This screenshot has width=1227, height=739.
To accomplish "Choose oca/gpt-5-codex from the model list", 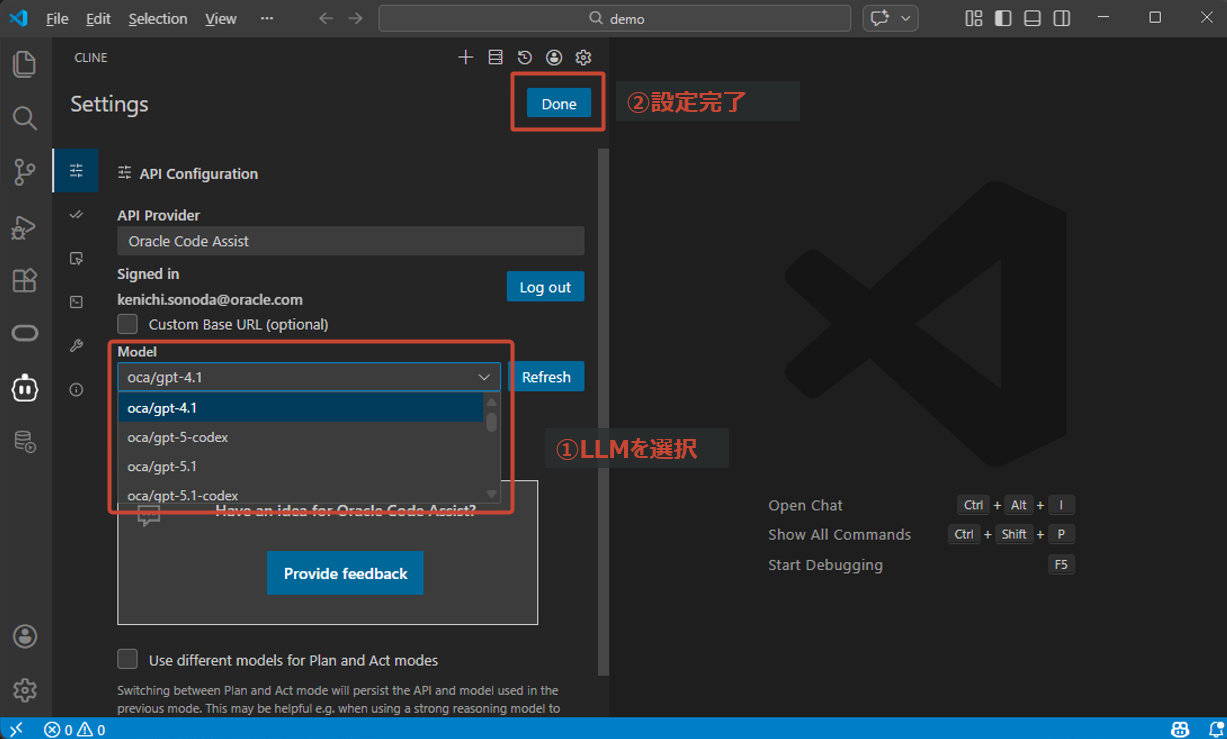I will click(x=301, y=437).
